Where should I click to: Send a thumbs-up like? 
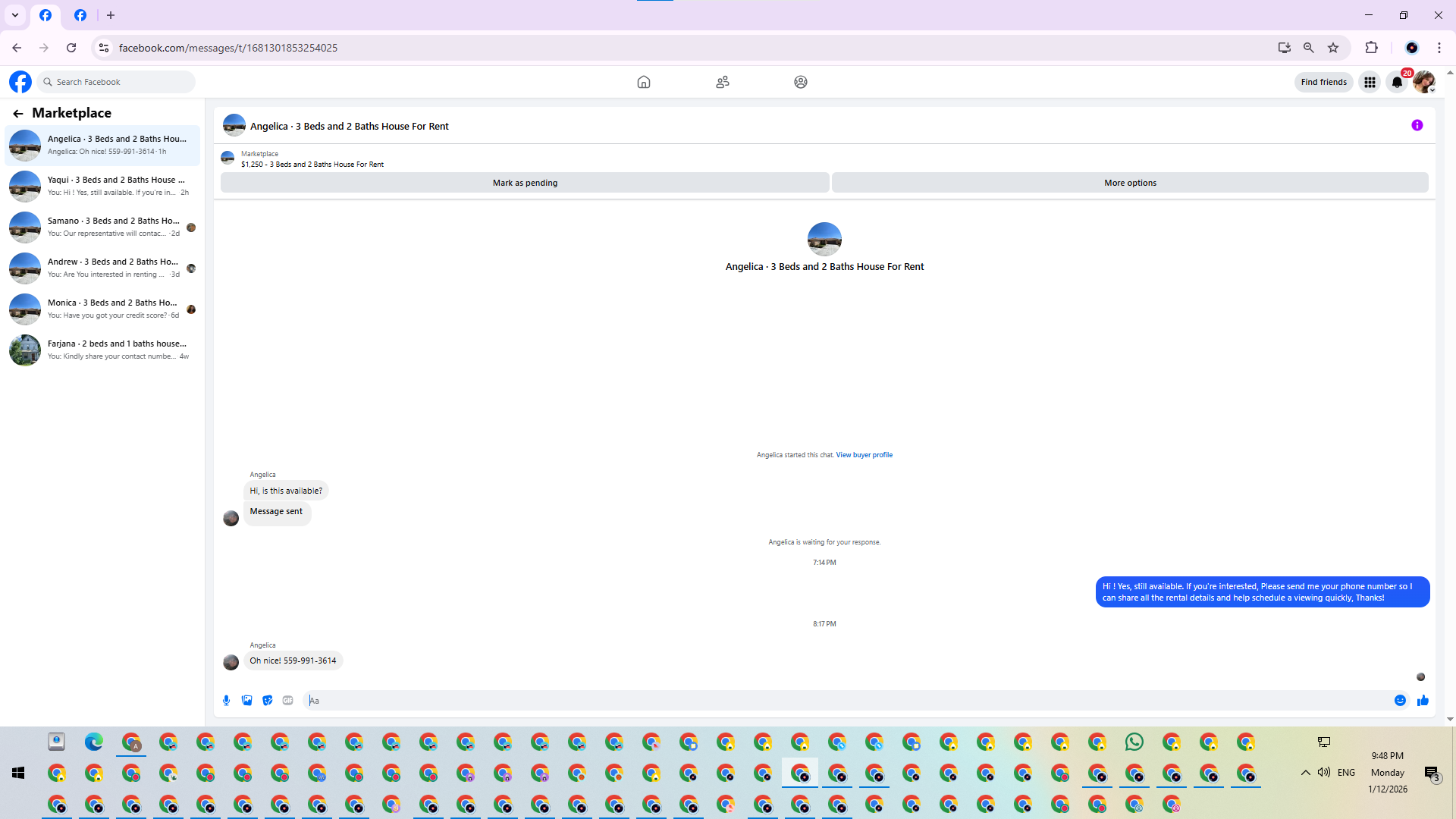1423,701
